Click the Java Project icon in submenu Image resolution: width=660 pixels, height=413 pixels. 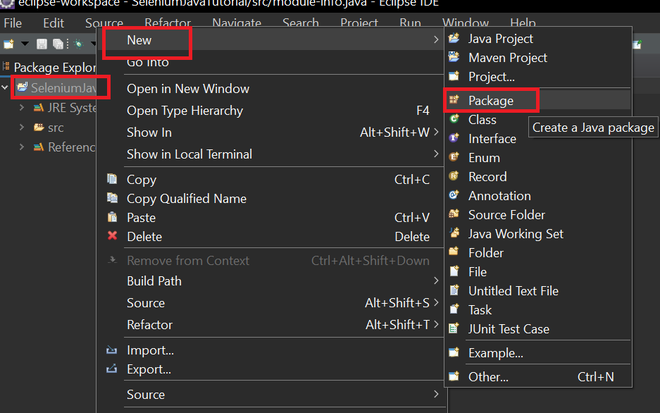click(454, 38)
